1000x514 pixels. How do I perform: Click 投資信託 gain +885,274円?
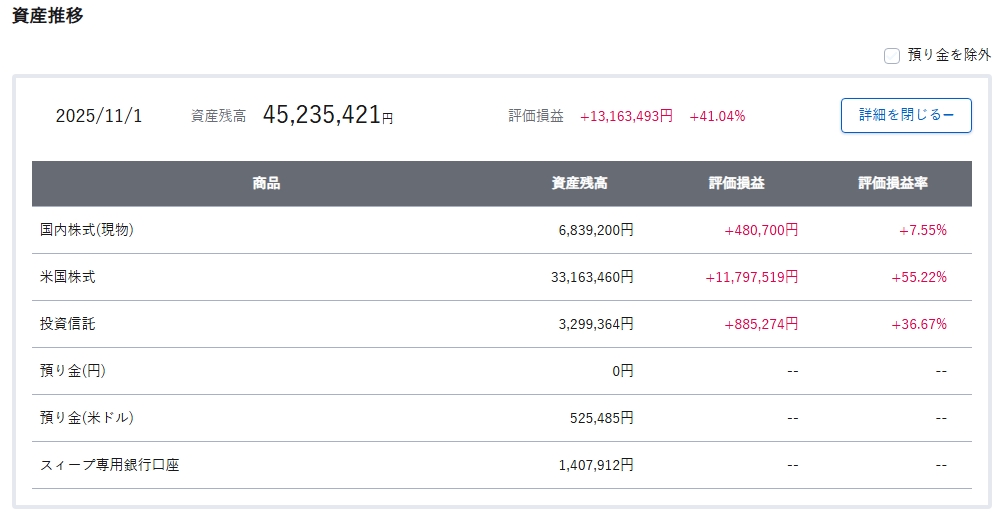point(761,324)
